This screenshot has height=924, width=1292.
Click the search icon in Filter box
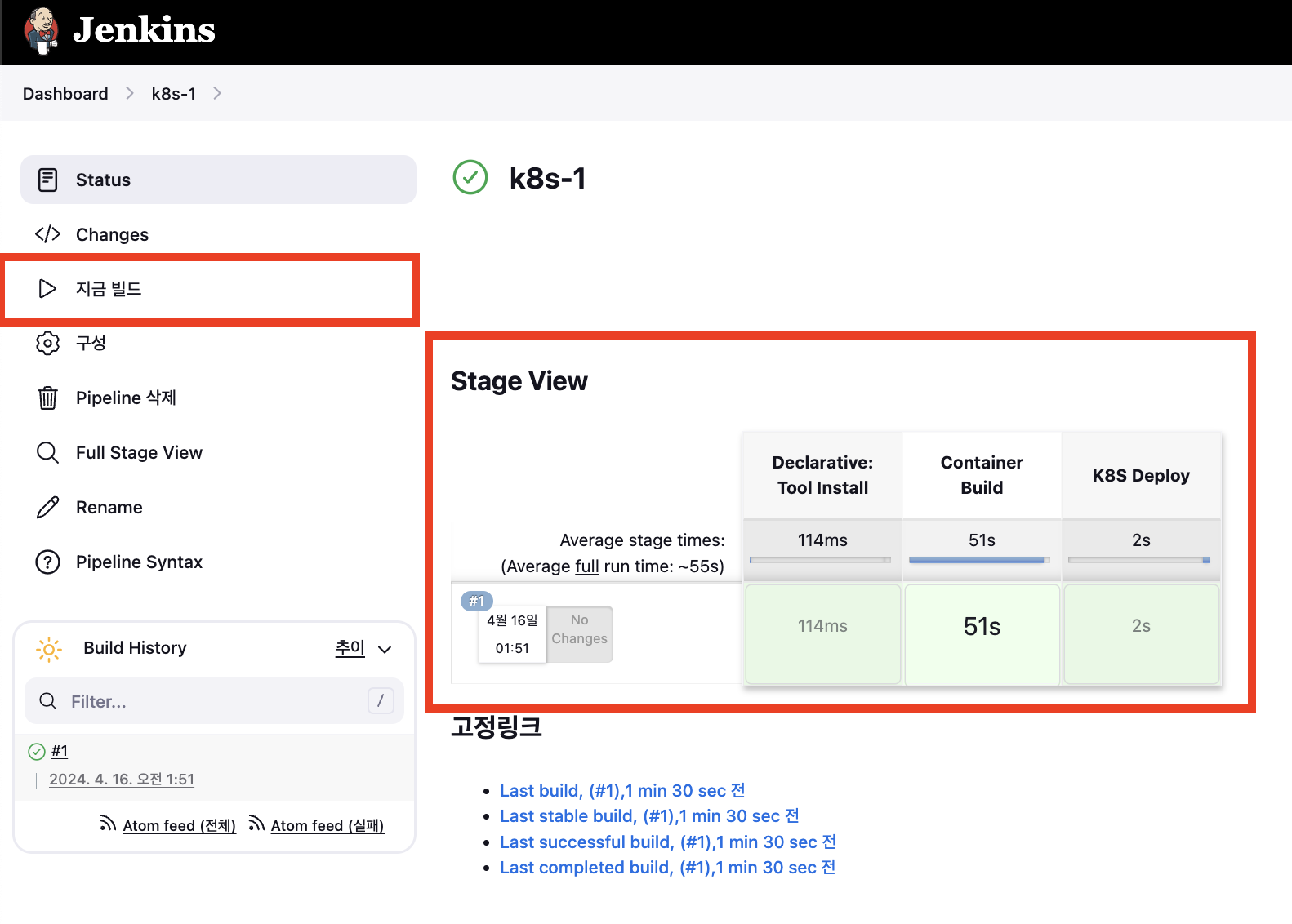[48, 701]
